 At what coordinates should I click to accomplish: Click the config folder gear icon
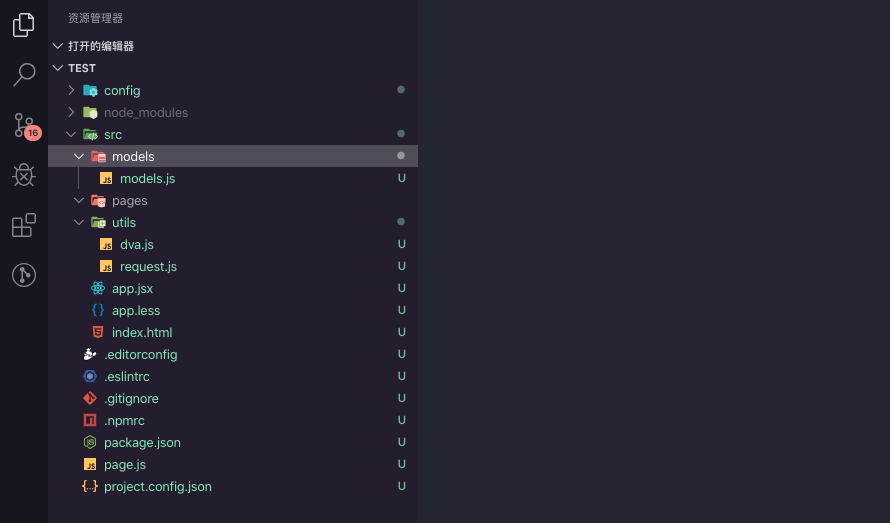pos(90,90)
